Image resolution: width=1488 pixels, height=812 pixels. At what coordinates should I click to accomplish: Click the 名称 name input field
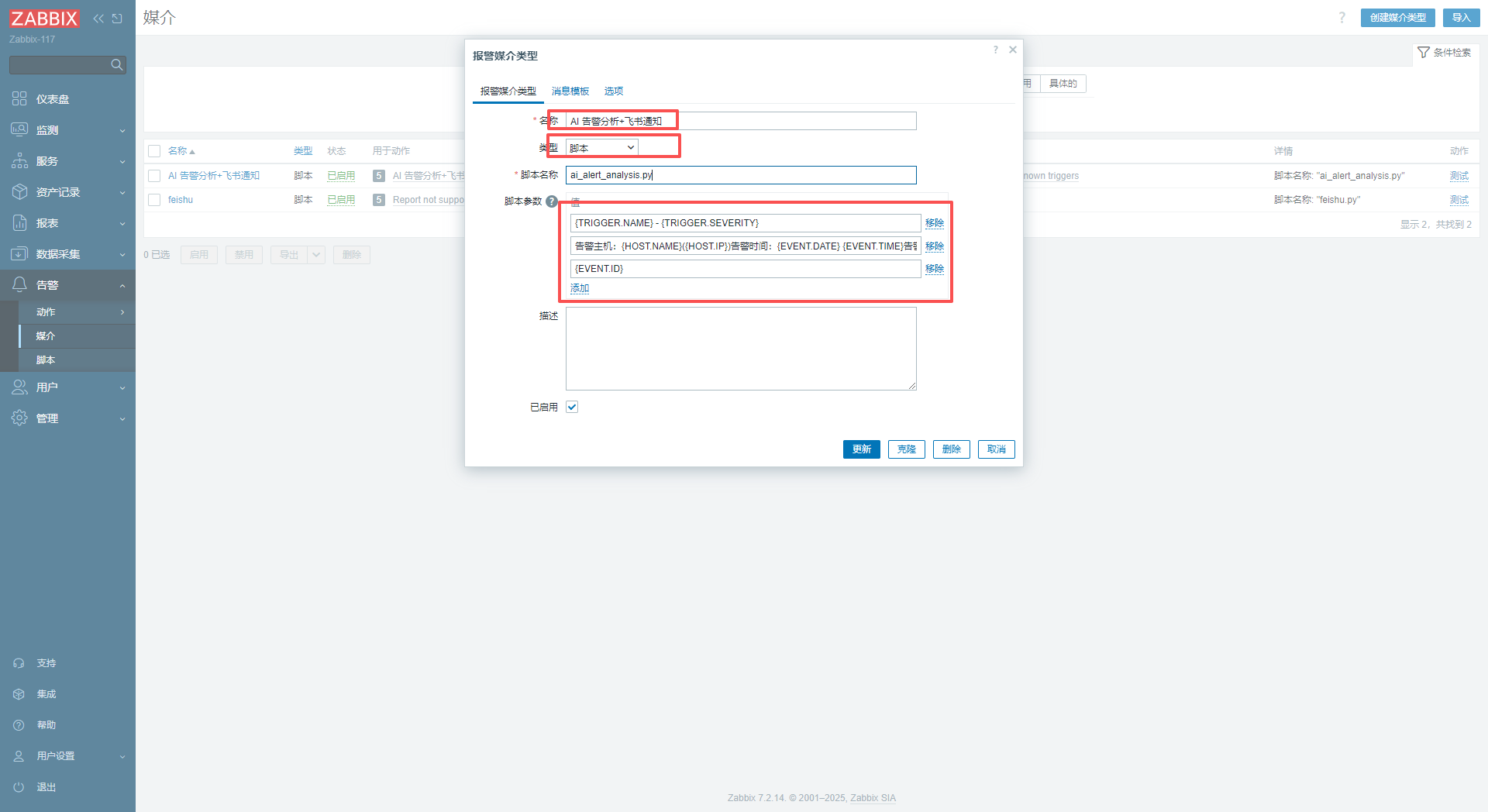[741, 121]
